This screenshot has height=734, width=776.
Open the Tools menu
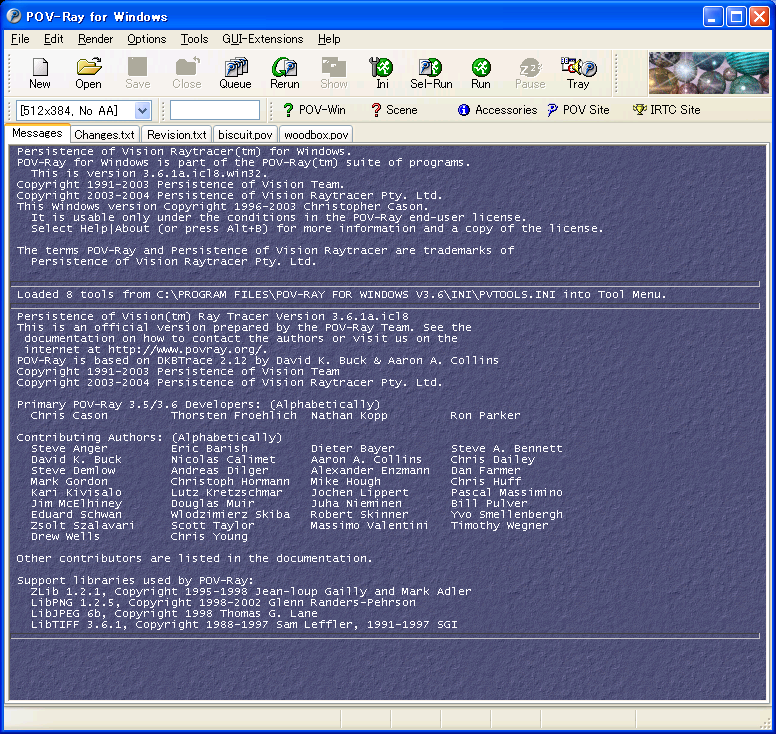click(x=194, y=39)
